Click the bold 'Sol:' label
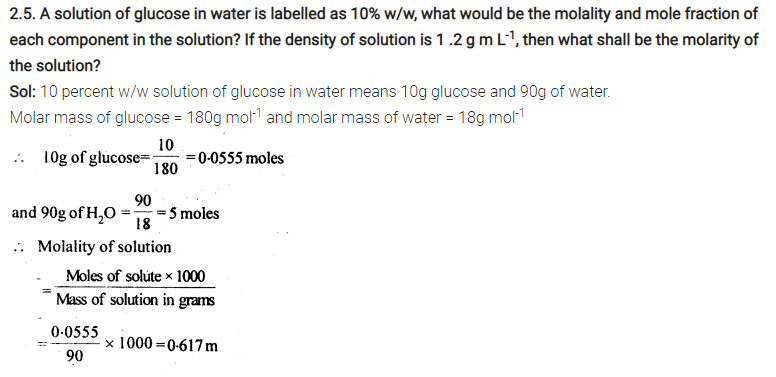The width and height of the screenshot is (776, 377). pyautogui.click(x=22, y=92)
